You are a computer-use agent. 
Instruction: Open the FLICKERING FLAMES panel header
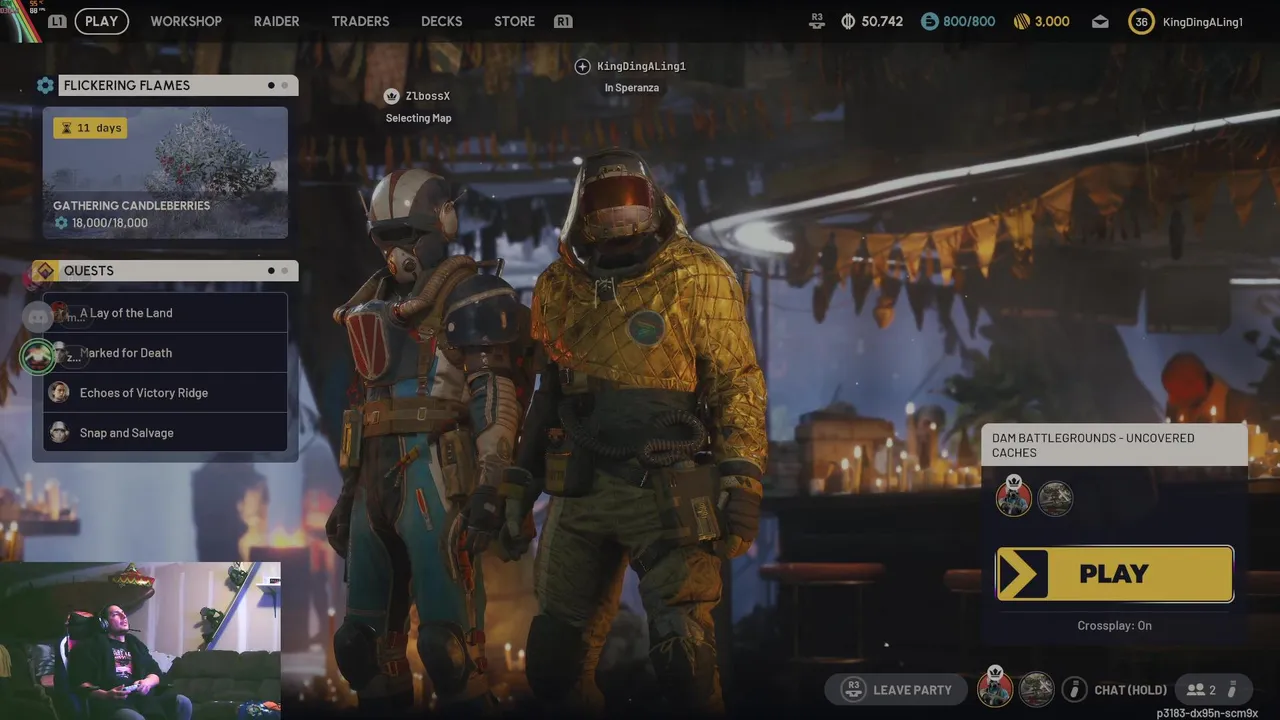[x=178, y=85]
